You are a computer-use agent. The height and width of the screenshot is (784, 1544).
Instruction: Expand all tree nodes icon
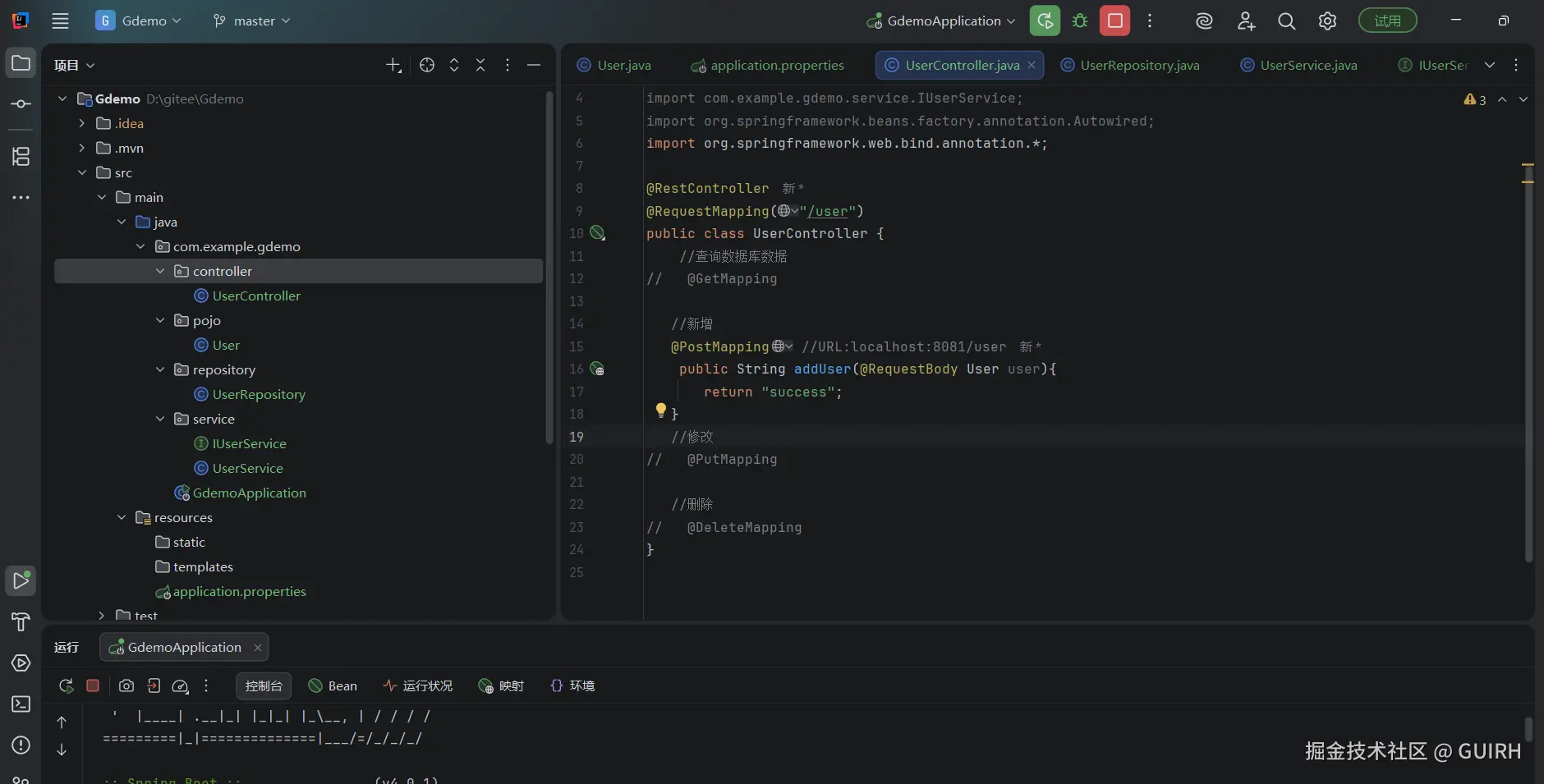[x=454, y=65]
